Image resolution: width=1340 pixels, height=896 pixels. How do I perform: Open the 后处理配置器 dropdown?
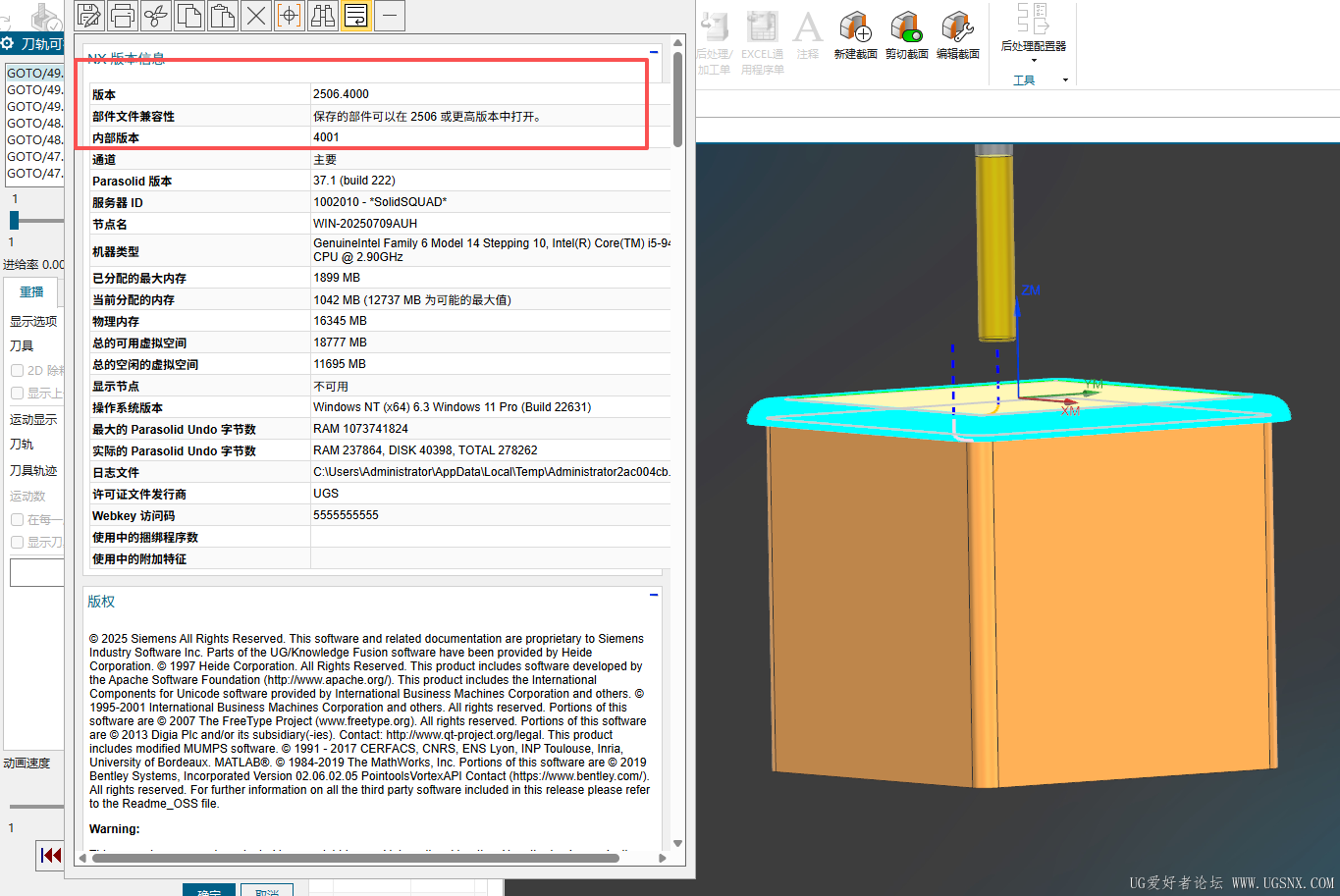click(1033, 61)
